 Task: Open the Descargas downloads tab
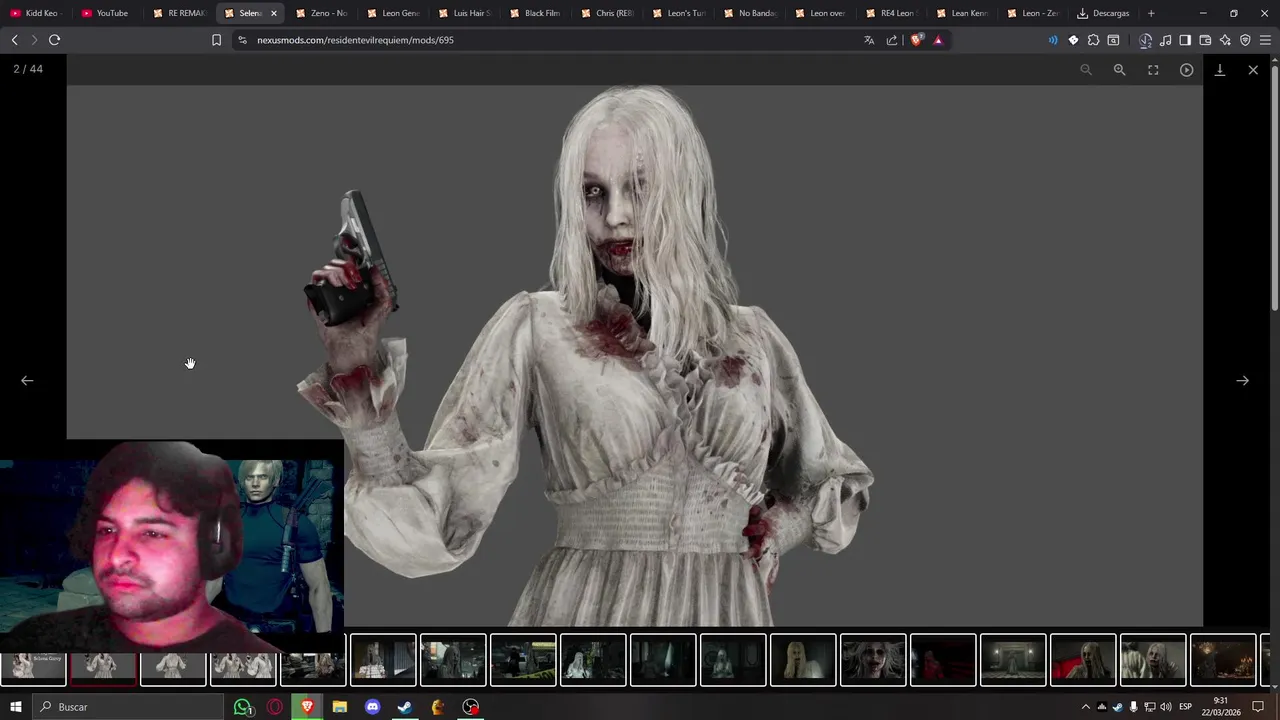[x=1103, y=13]
